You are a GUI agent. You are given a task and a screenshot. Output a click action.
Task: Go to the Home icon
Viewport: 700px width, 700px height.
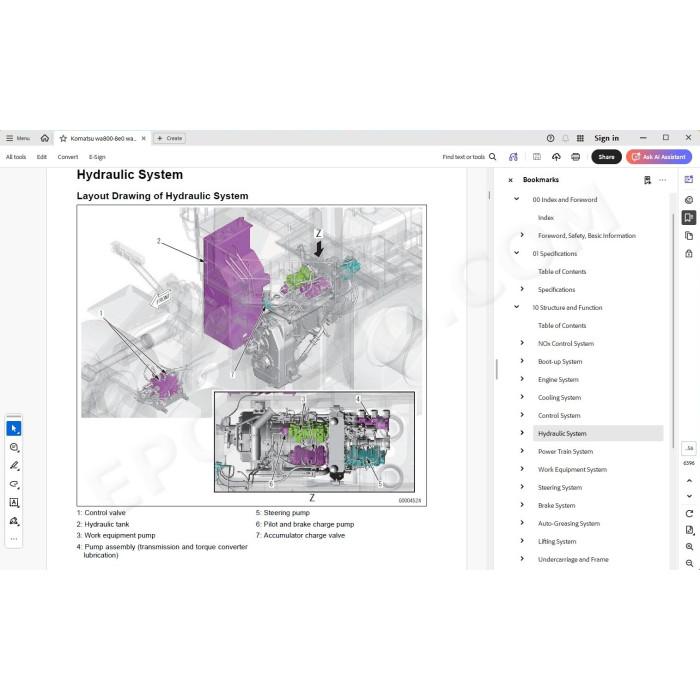45,138
